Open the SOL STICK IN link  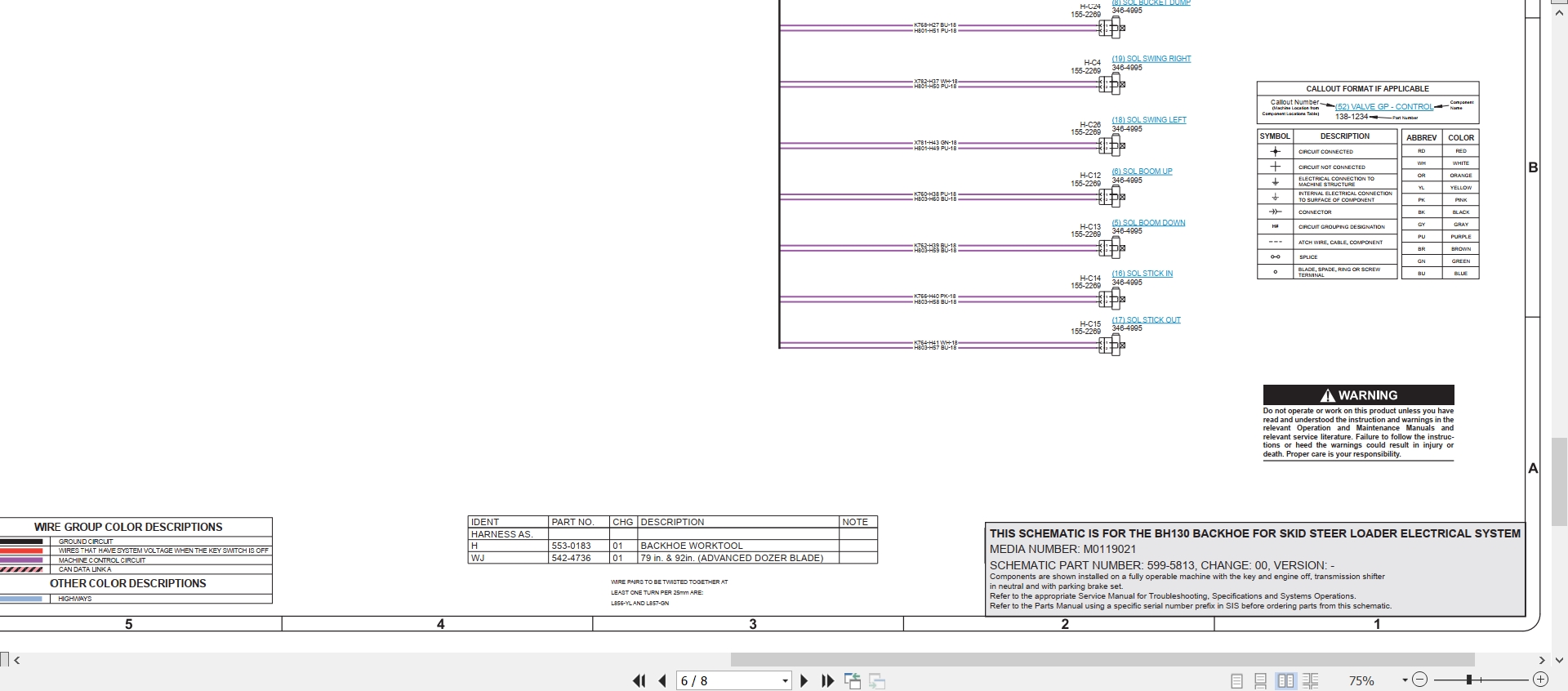coord(1142,274)
